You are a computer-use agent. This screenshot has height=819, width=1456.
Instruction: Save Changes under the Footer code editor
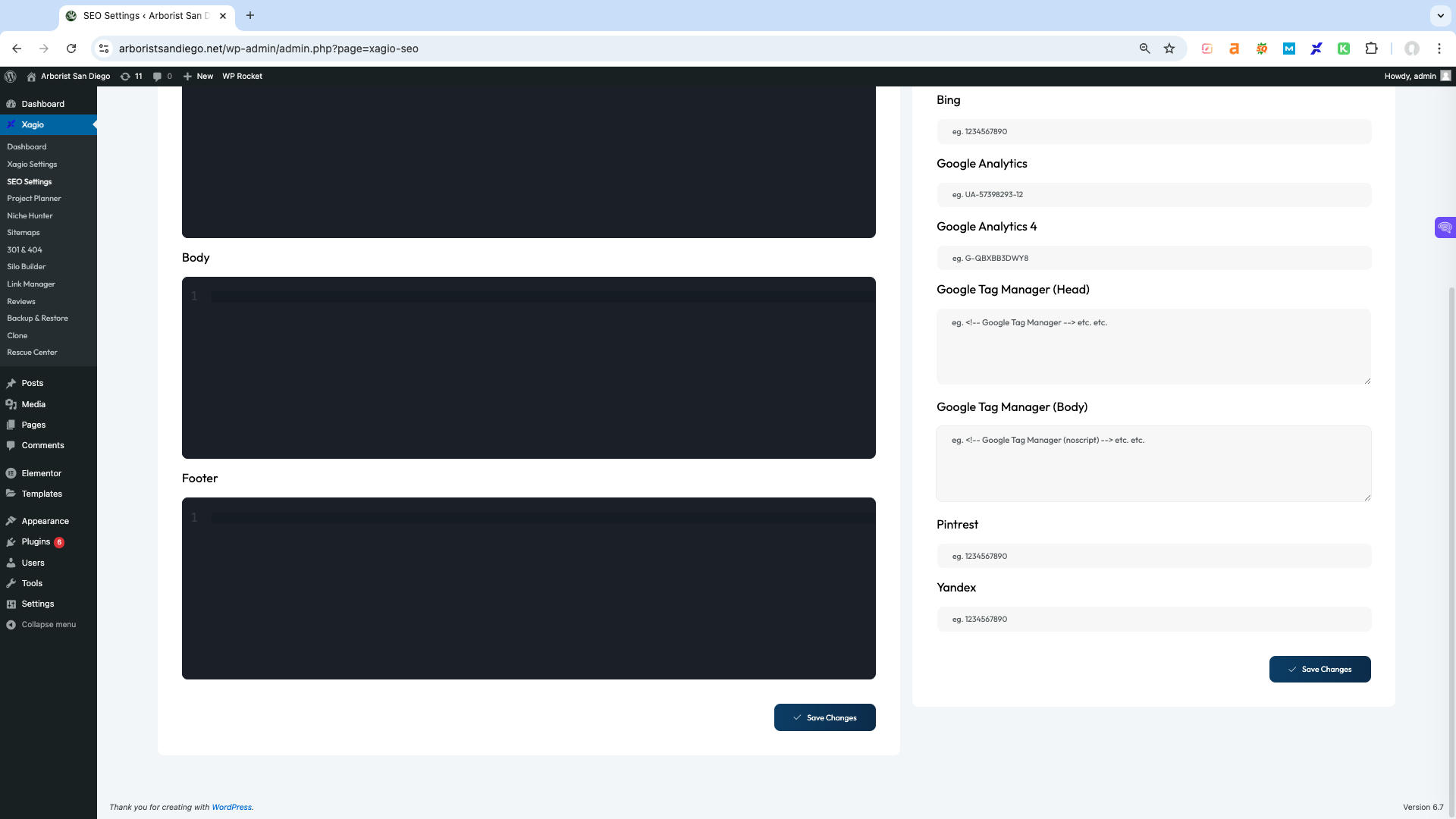coord(824,717)
